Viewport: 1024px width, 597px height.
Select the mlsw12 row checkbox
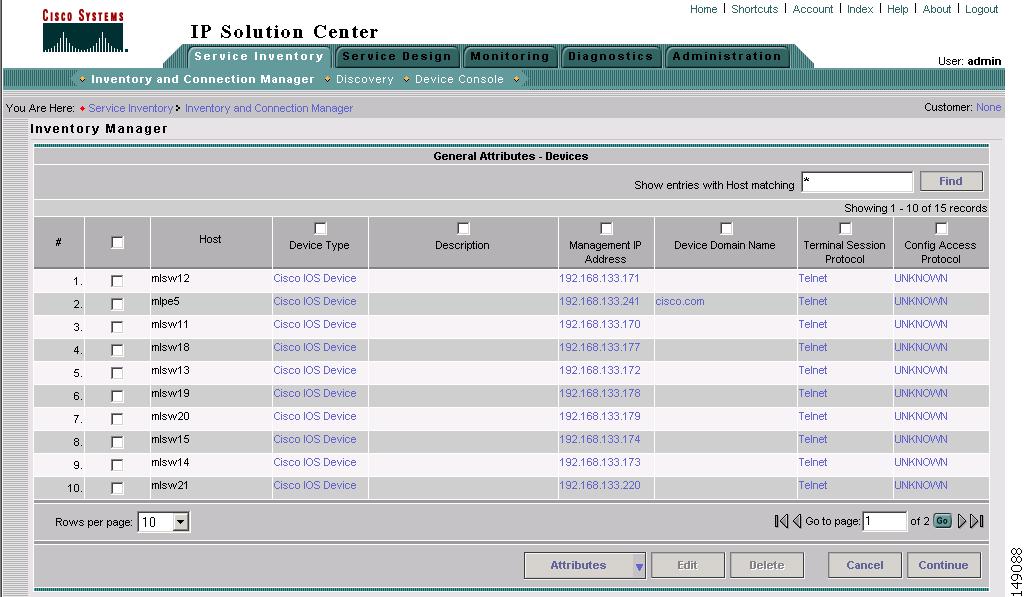(117, 281)
